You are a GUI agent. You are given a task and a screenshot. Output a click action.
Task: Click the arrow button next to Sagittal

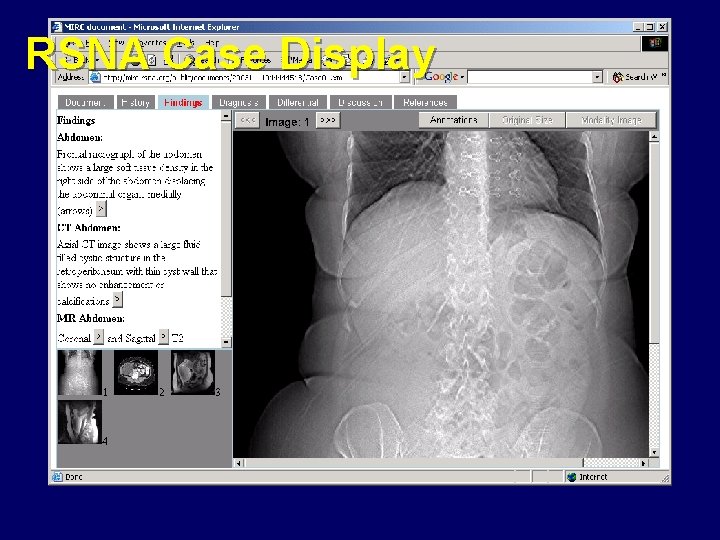point(163,337)
